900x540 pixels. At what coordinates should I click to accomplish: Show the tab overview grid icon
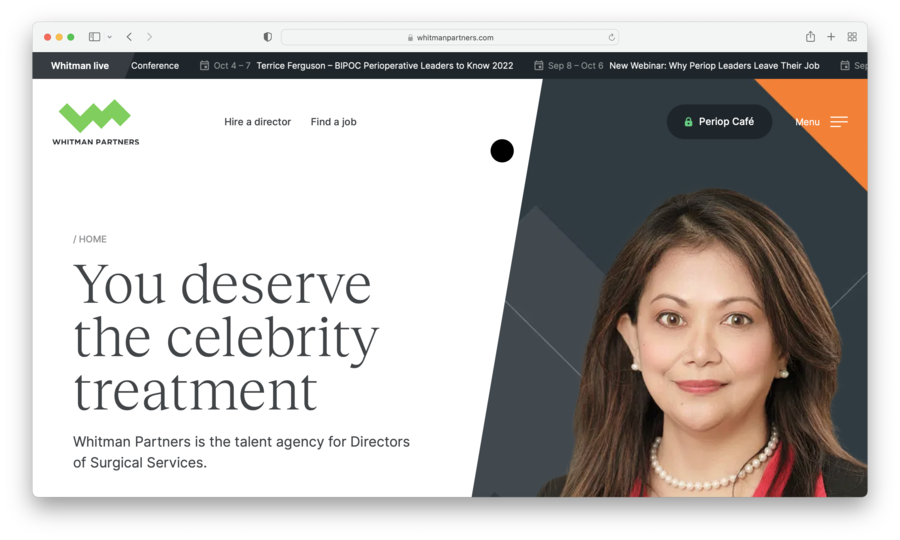pyautogui.click(x=852, y=37)
